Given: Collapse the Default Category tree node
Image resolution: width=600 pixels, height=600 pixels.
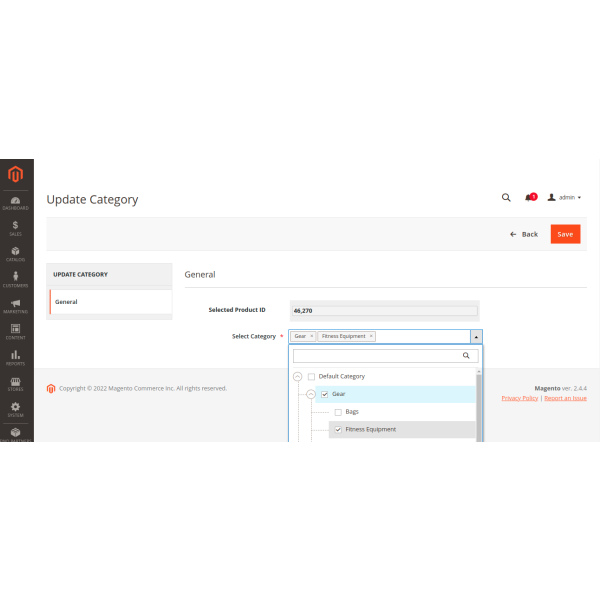Looking at the screenshot, I should click(297, 377).
